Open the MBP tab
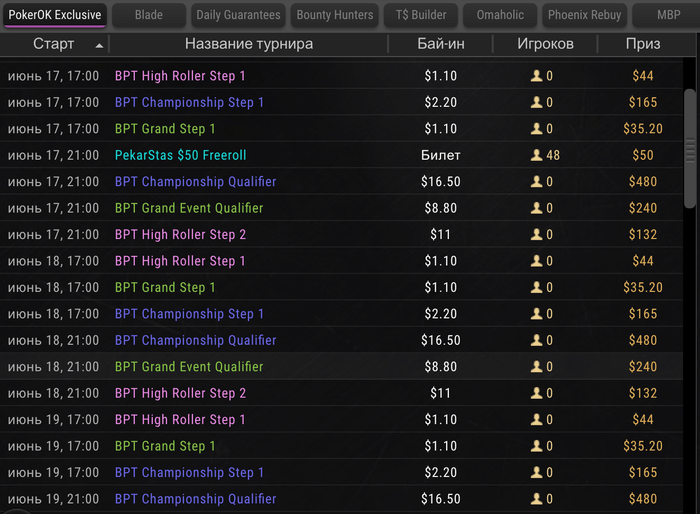 (x=669, y=15)
